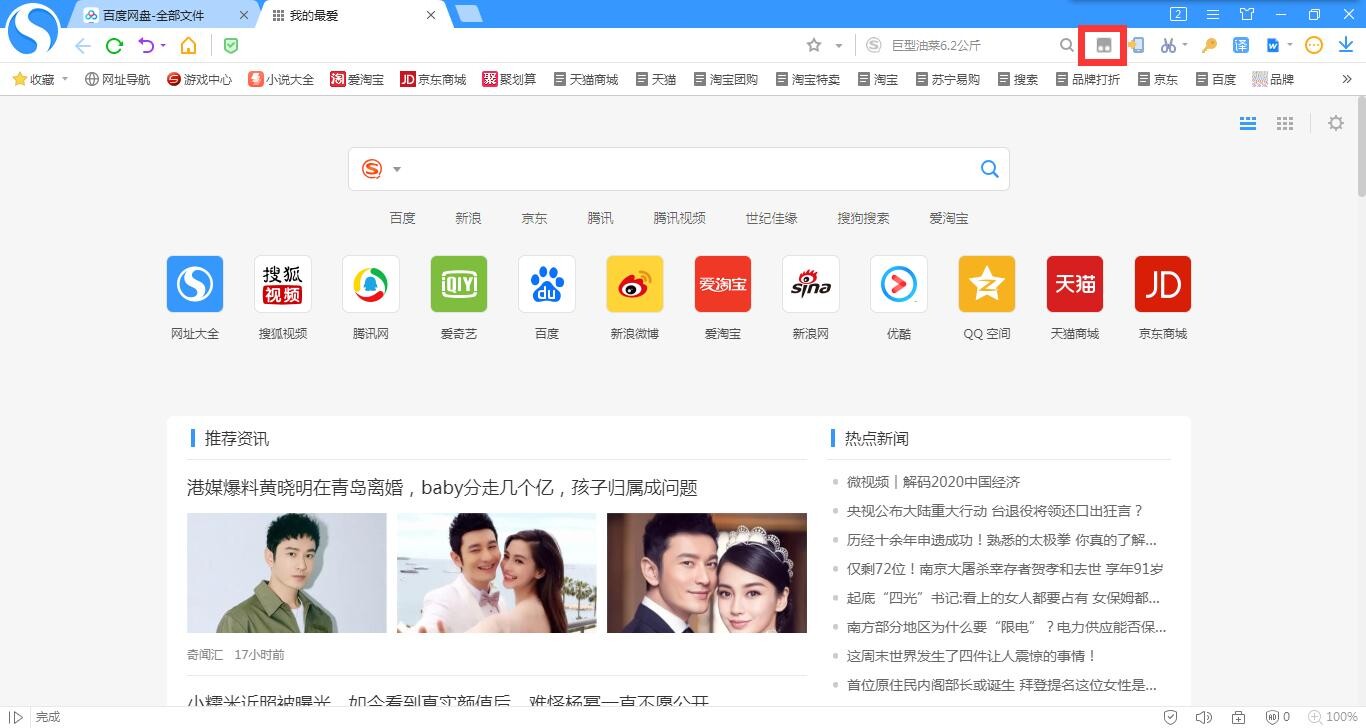Switch to list view layout toggle
Viewport: 1366px width, 728px height.
tap(1248, 123)
